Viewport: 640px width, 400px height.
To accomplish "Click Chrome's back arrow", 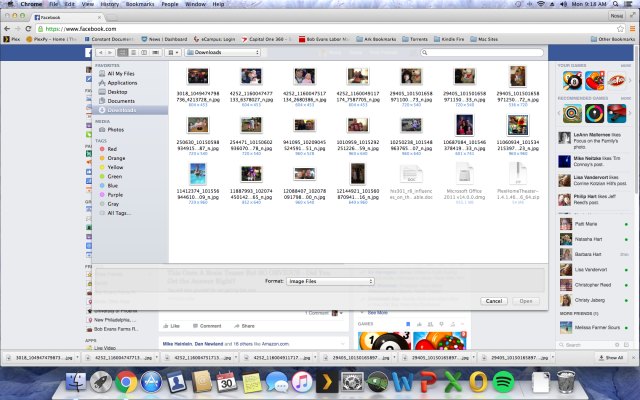I will [x=7, y=29].
